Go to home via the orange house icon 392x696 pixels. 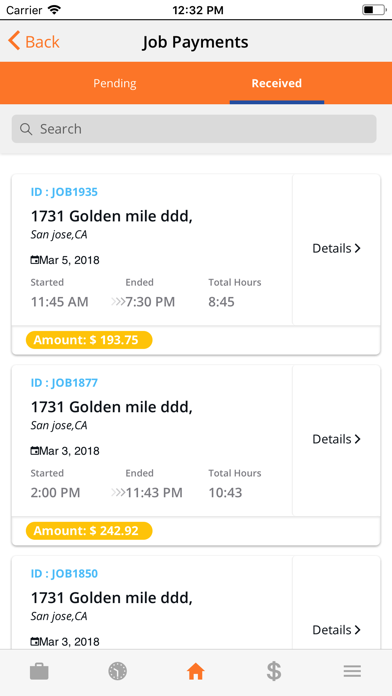(x=196, y=671)
